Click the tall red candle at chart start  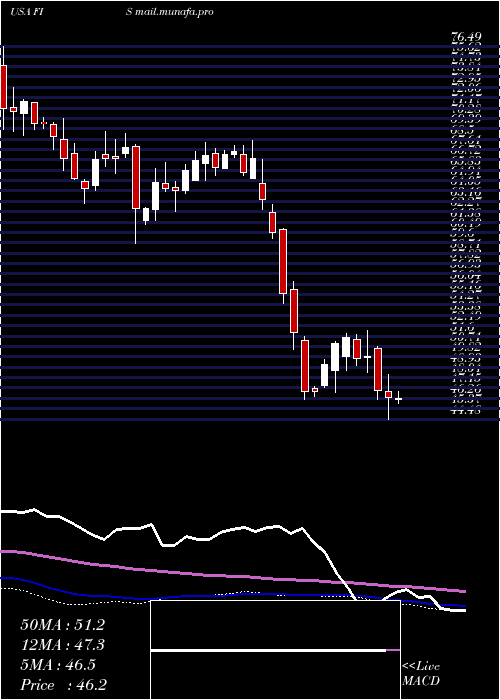(4, 87)
